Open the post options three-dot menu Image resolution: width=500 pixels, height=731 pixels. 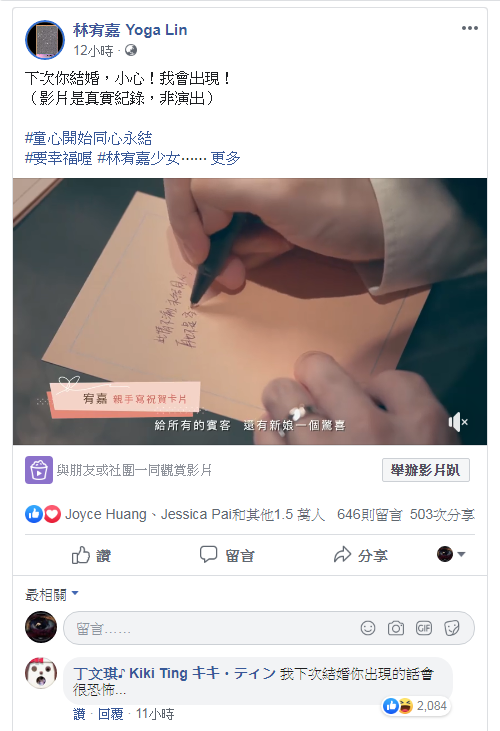[x=469, y=28]
